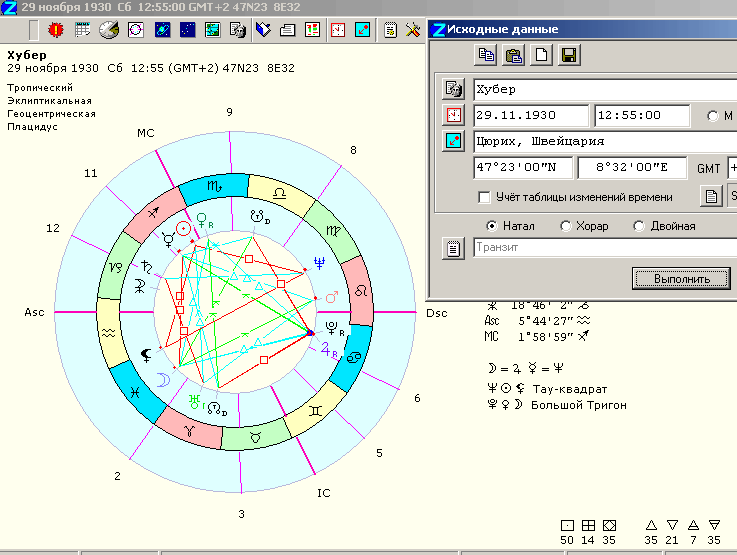Click the blue Neptune trident glyph in chart
The image size is (737, 555).
click(320, 263)
